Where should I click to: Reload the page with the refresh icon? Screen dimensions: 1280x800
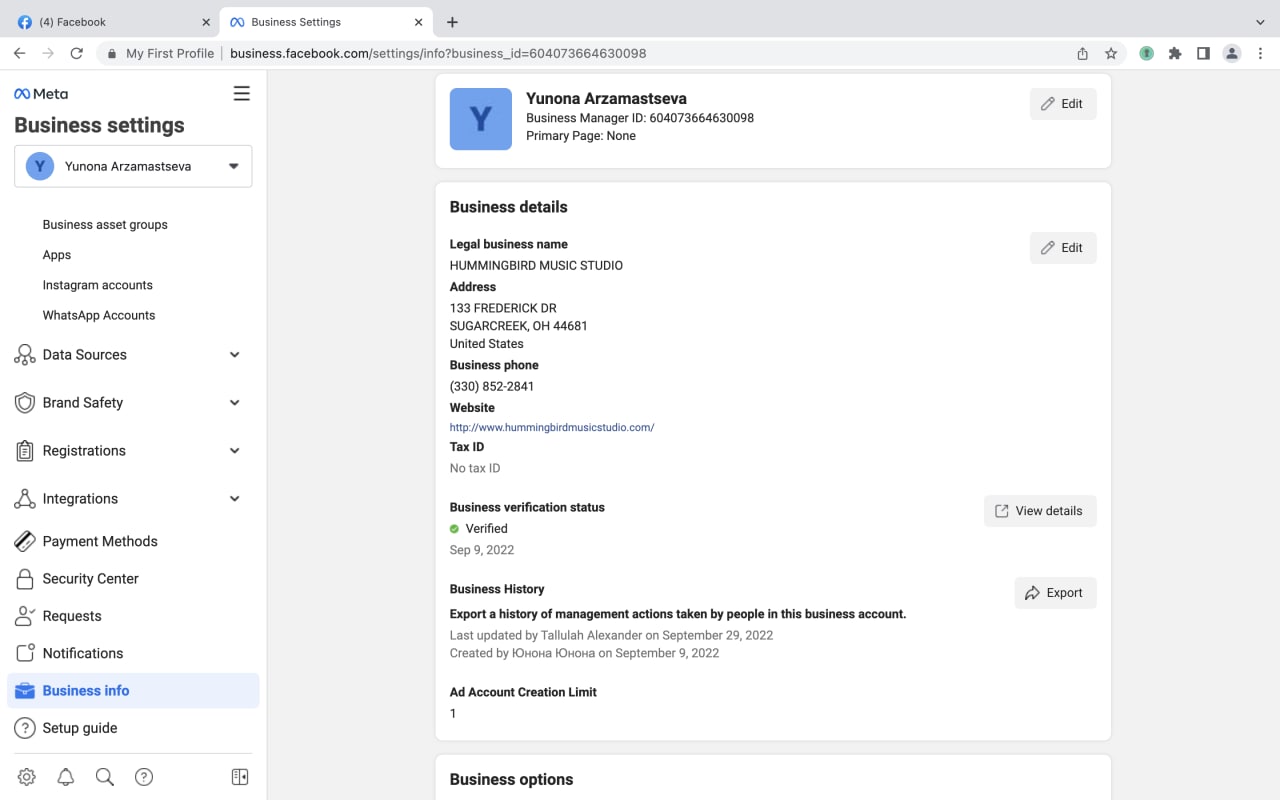point(76,53)
